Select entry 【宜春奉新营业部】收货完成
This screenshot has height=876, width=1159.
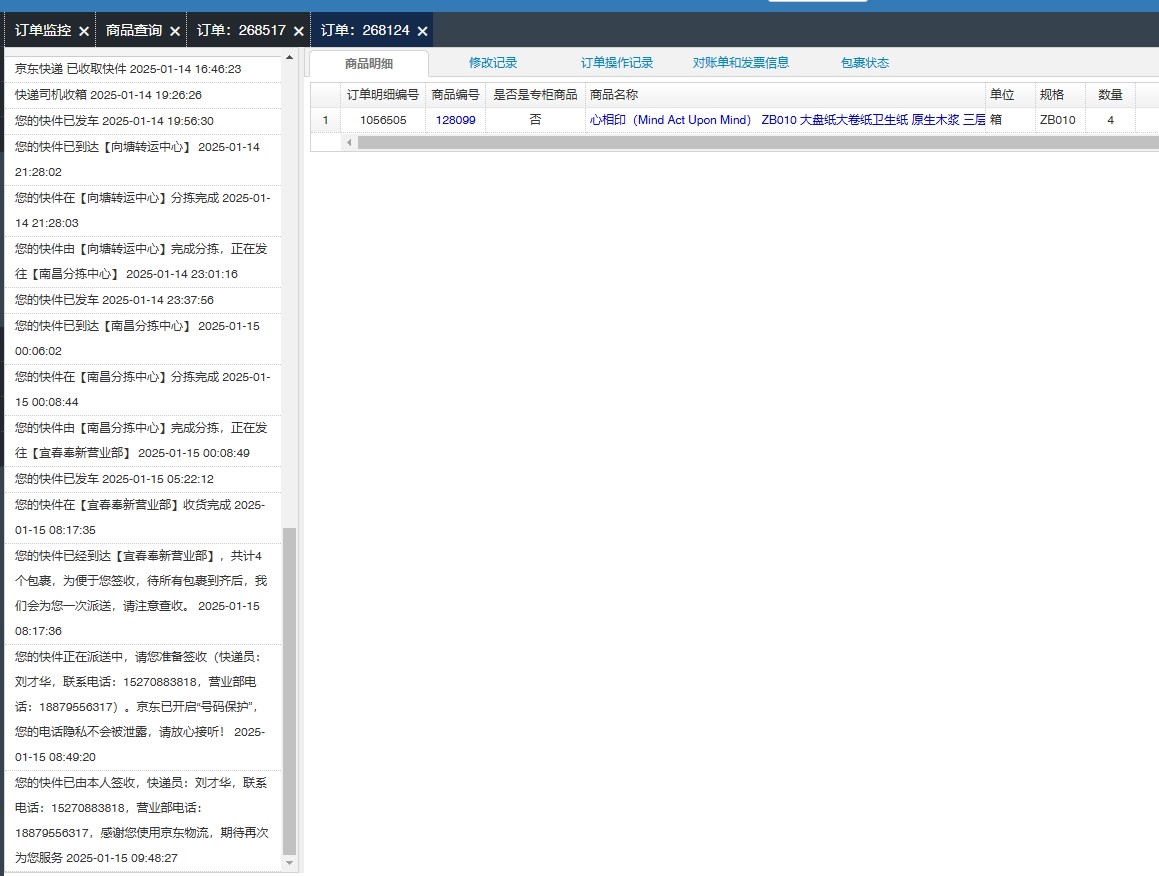143,517
